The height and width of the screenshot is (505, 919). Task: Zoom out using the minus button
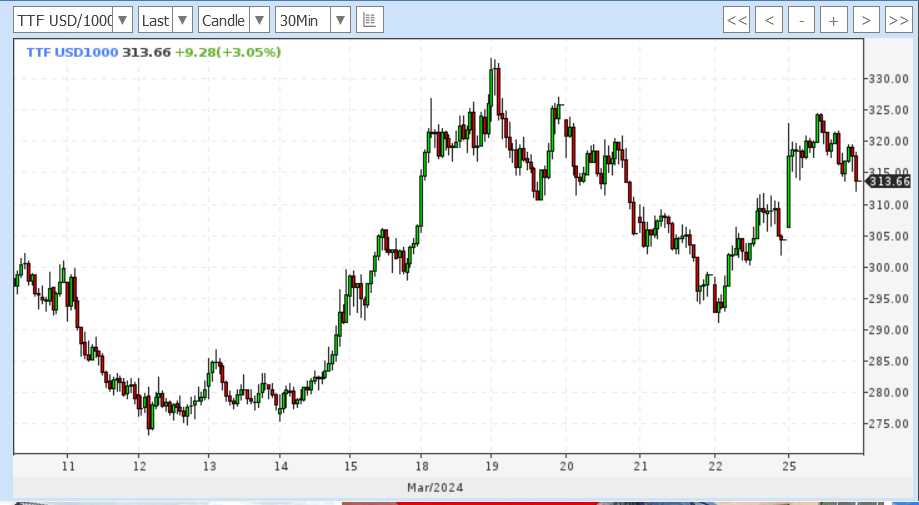801,20
